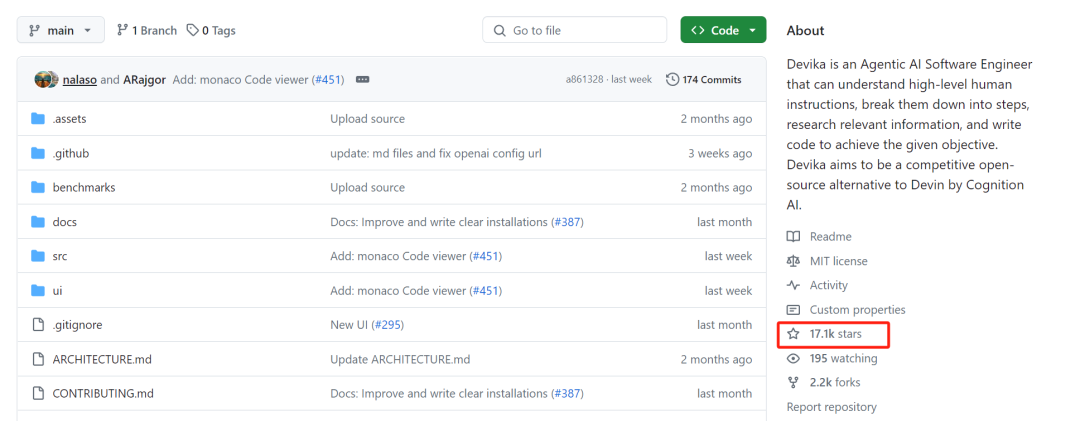Image resolution: width=1080 pixels, height=421 pixels.
Task: Click the ARajgor author link
Action: pos(145,79)
